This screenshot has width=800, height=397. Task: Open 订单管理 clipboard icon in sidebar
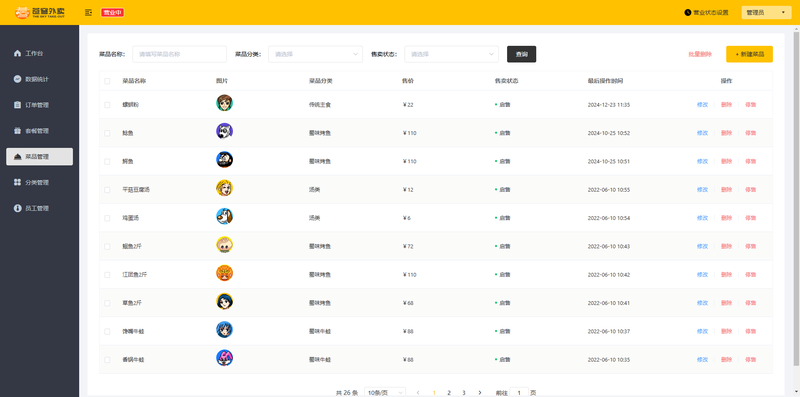coord(17,105)
